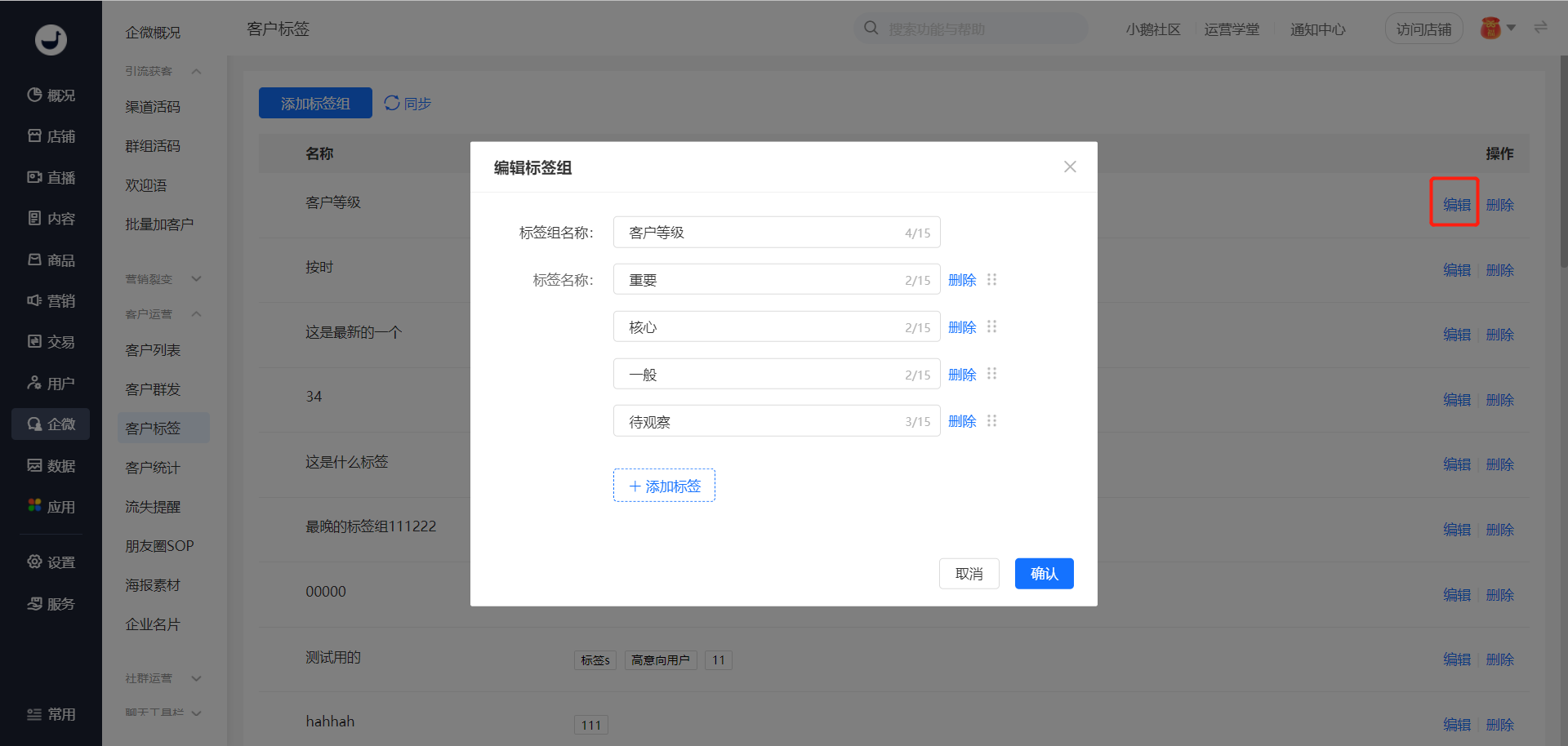Screen dimensions: 1568x746
Task: Click the search magnifier icon
Action: point(871,29)
